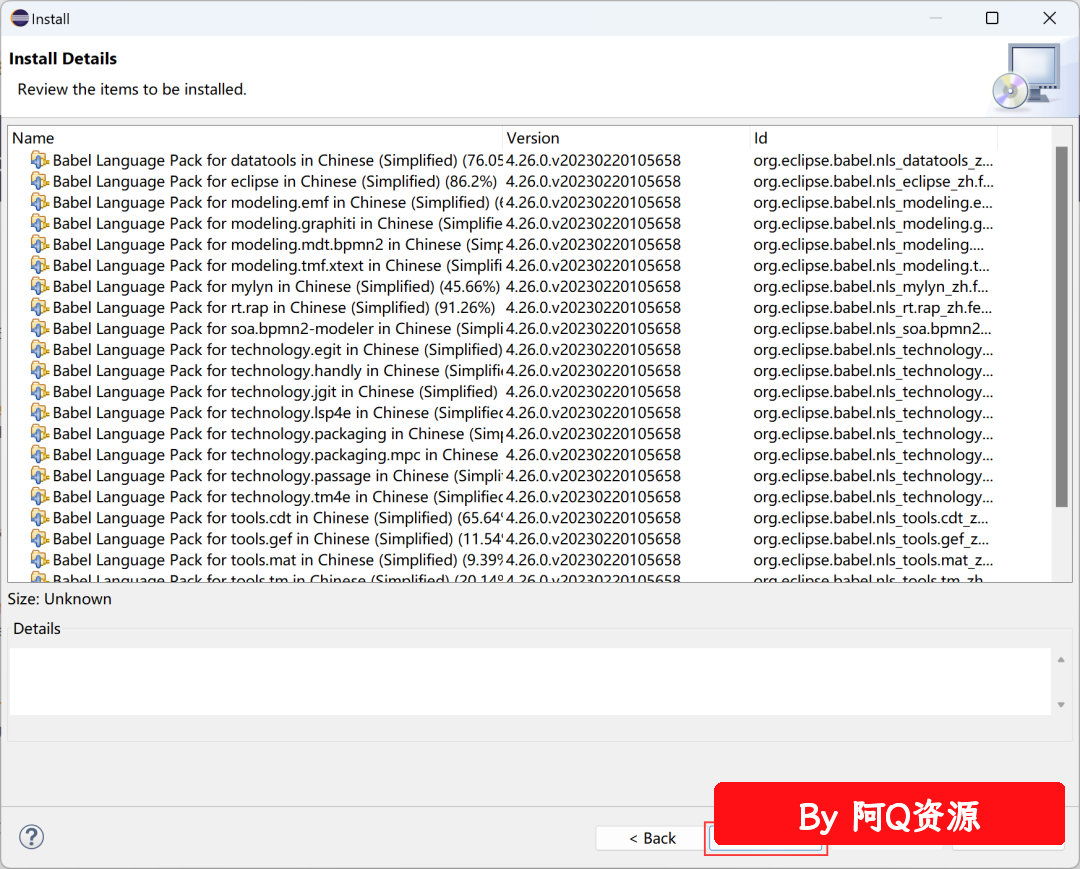Click the rt.rap language pack row icon
Screen dimensions: 1080x869
click(40, 307)
